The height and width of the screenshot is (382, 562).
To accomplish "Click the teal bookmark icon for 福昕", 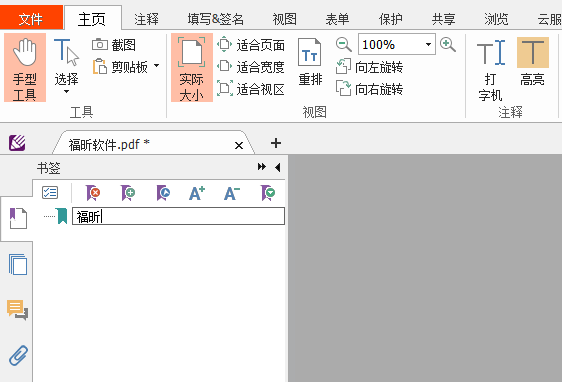I will point(62,216).
